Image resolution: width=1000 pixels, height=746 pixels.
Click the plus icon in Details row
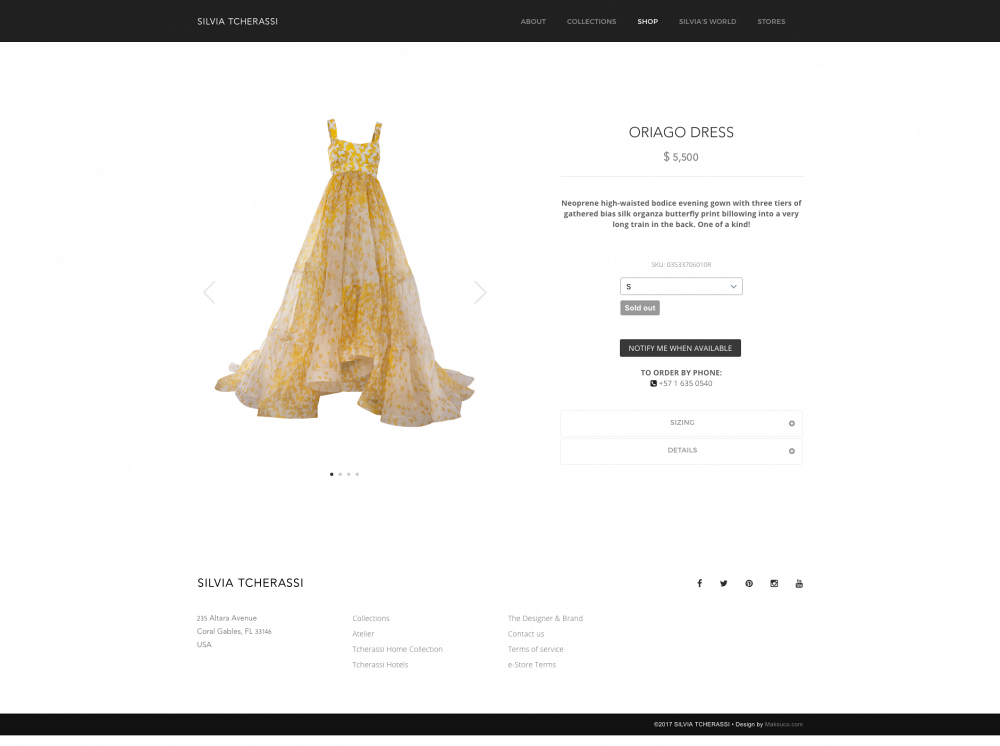pyautogui.click(x=791, y=451)
